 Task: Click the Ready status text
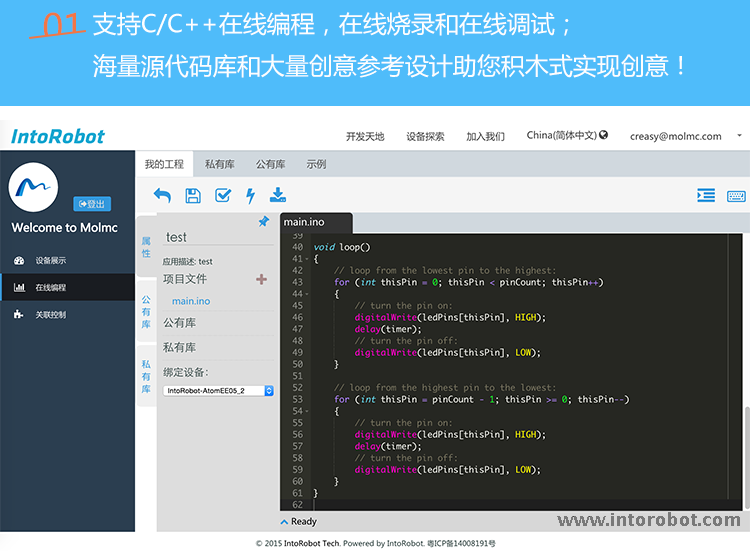tap(304, 522)
